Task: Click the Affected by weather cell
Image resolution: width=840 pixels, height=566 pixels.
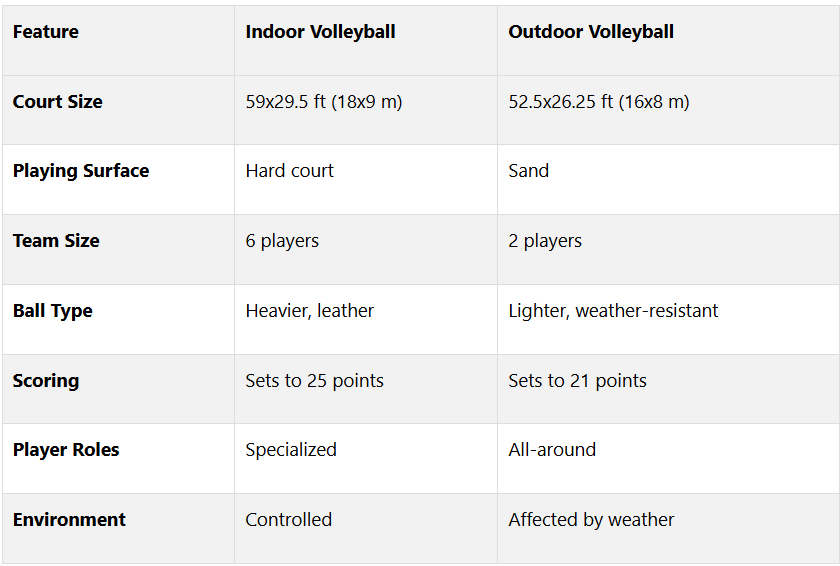Action: 591,520
